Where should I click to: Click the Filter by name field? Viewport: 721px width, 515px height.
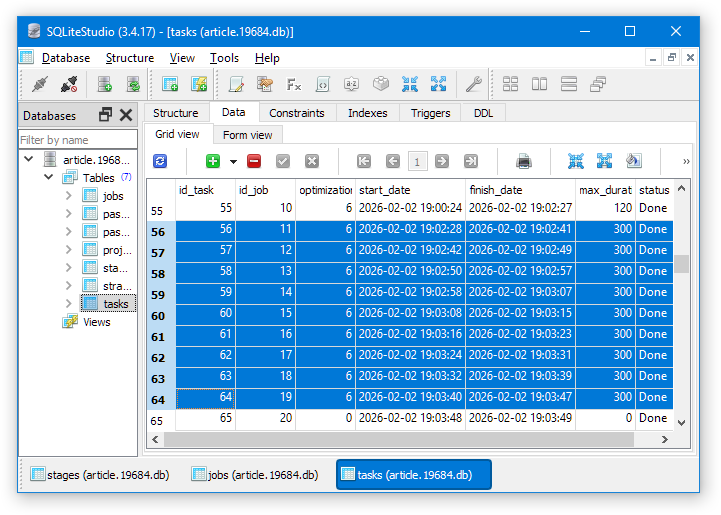[x=78, y=140]
